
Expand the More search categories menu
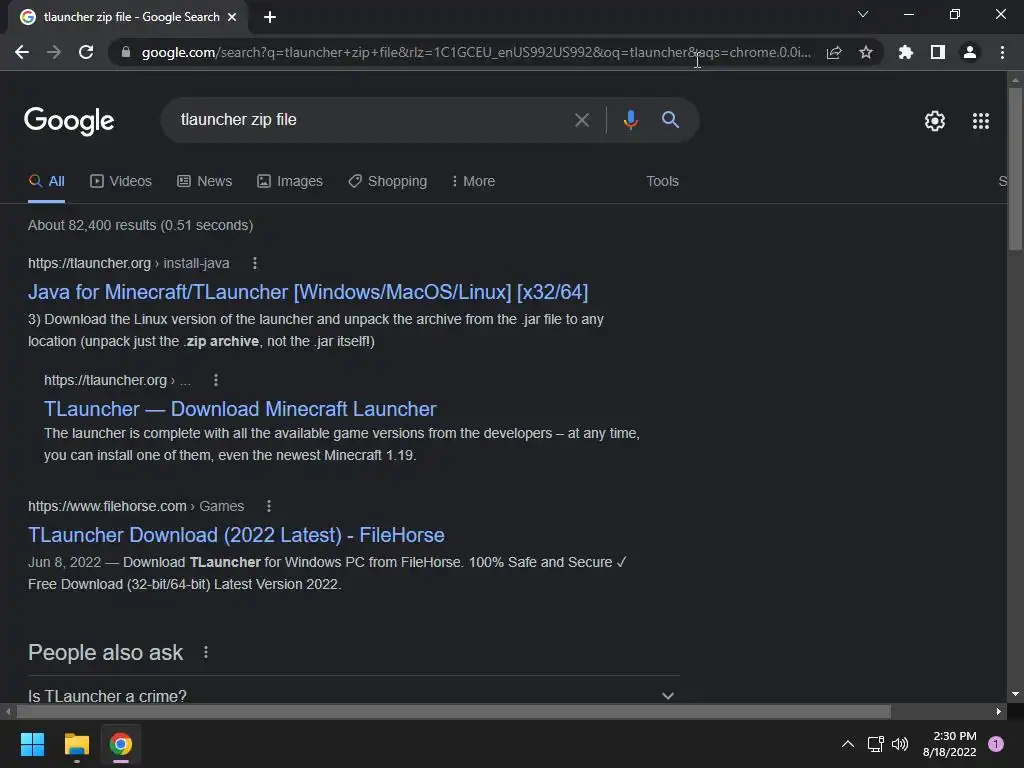(473, 182)
